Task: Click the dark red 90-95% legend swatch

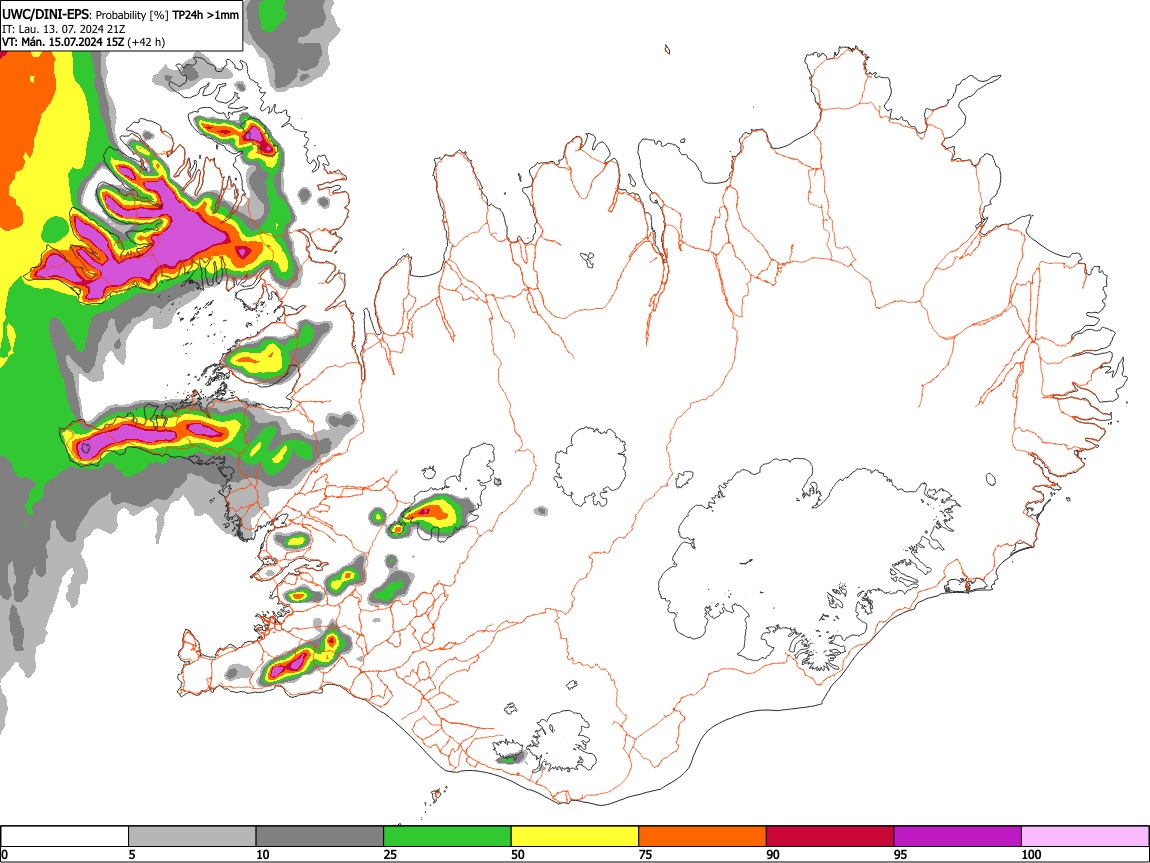Action: 830,837
